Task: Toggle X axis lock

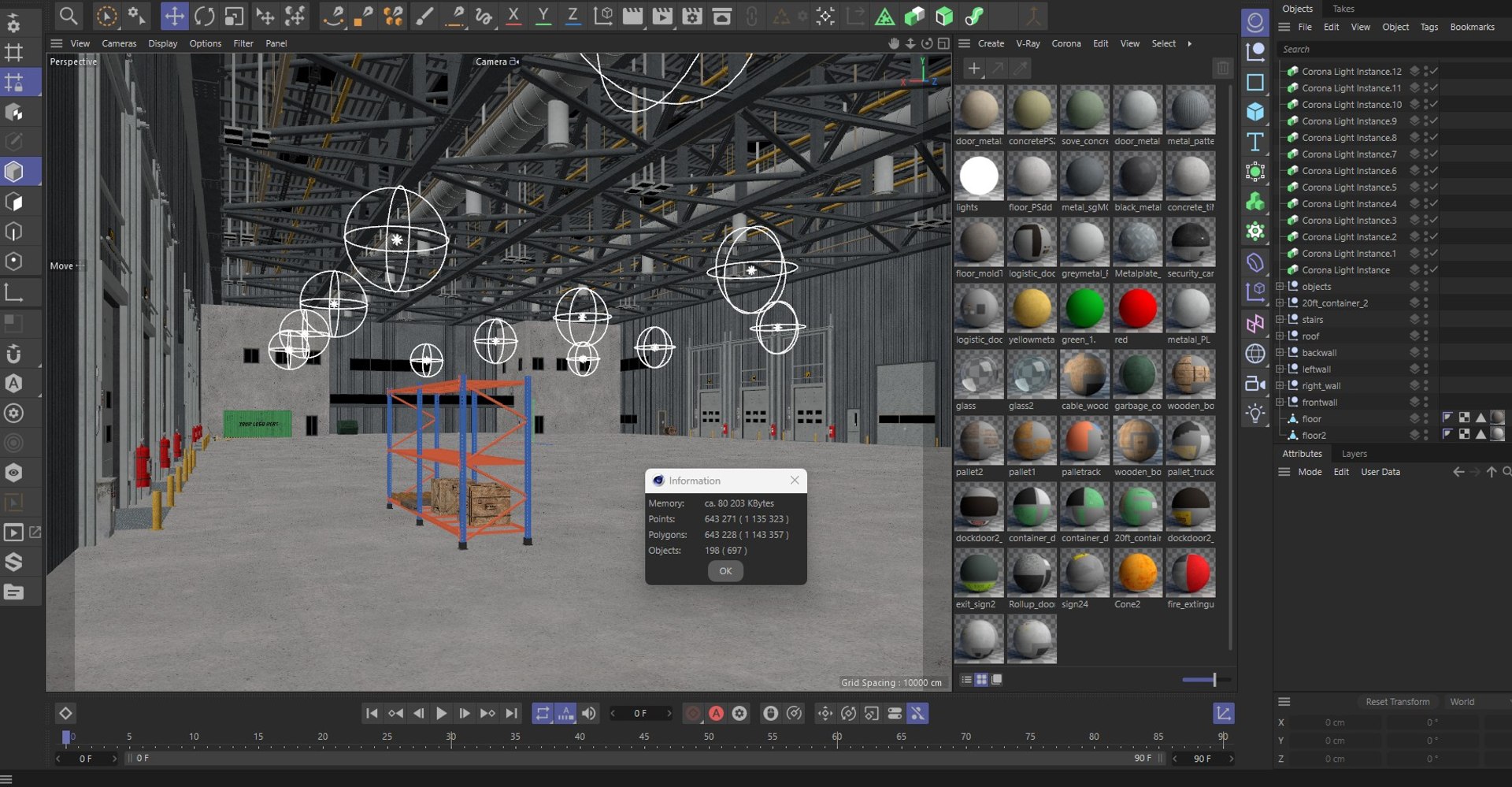Action: 513,16
